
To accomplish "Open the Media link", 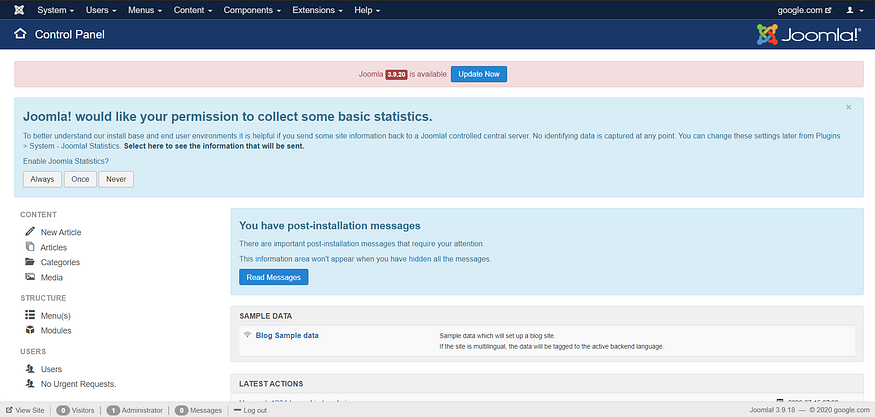I will (x=52, y=277).
